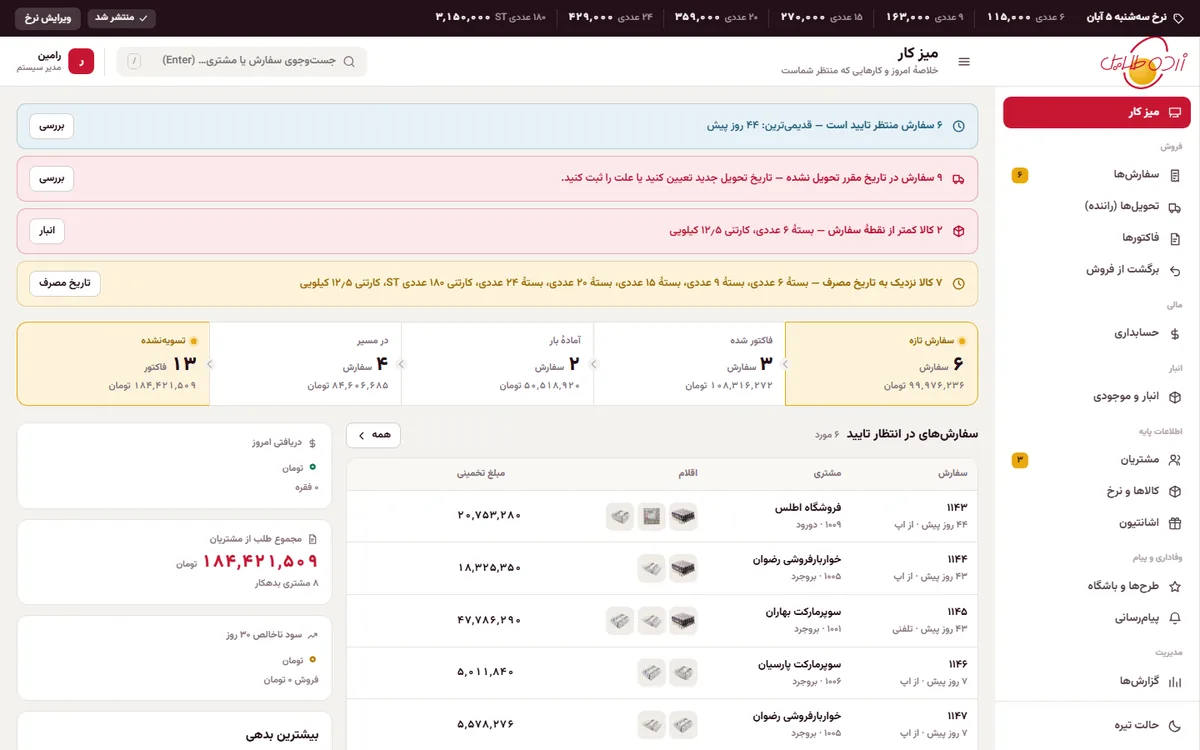Click the delivery truck icon in sidebar
1200x750 pixels.
1175,207
